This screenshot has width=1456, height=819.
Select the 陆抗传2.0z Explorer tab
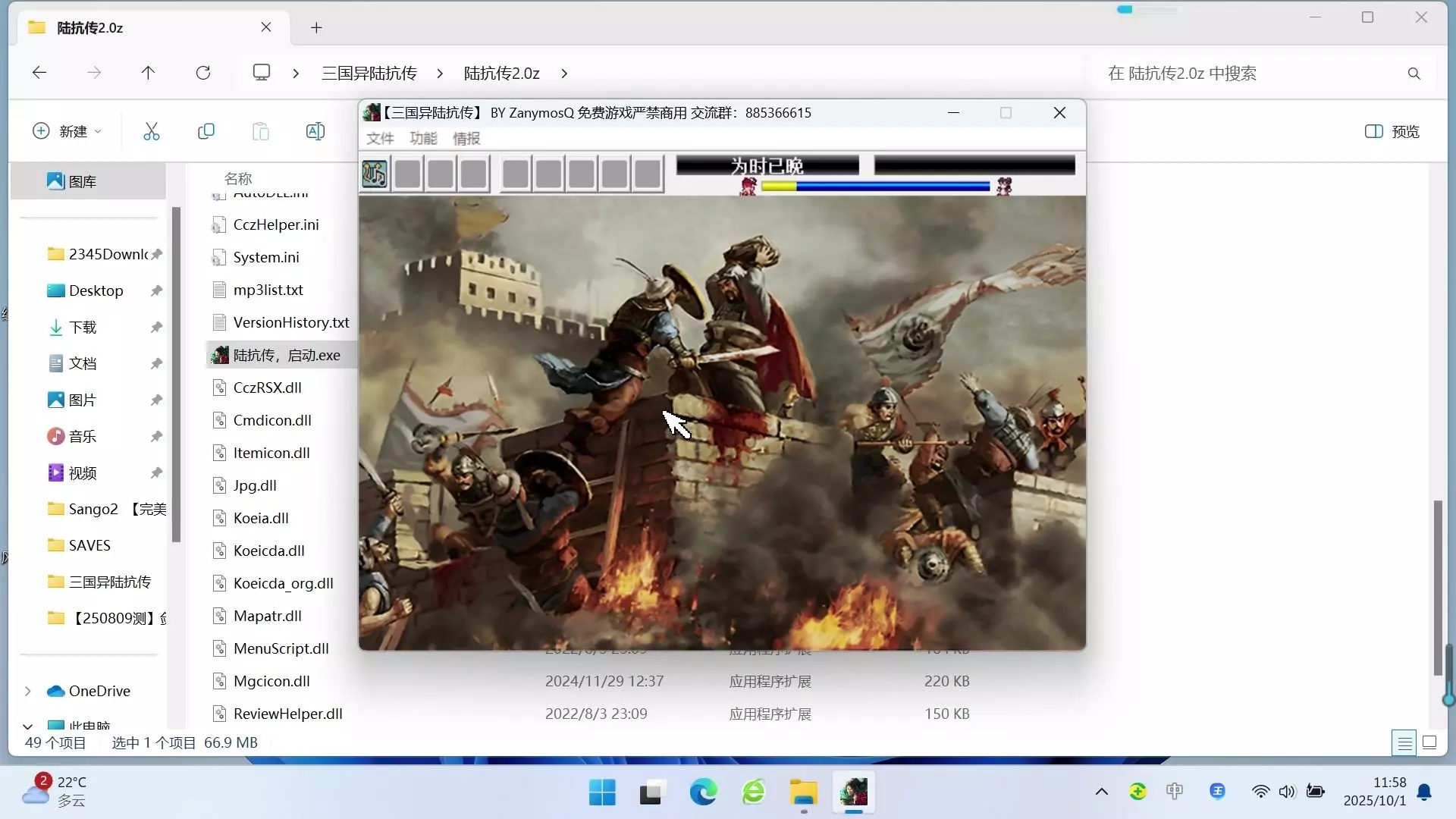pyautogui.click(x=152, y=28)
